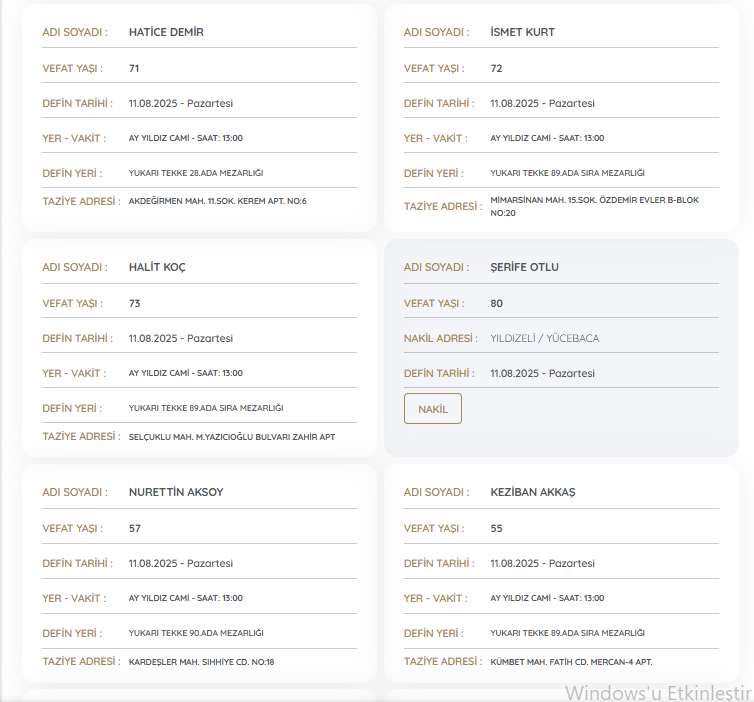Click the age 80 in Şerife Otlu's card
Viewport: 754px width, 702px height.
(x=497, y=303)
